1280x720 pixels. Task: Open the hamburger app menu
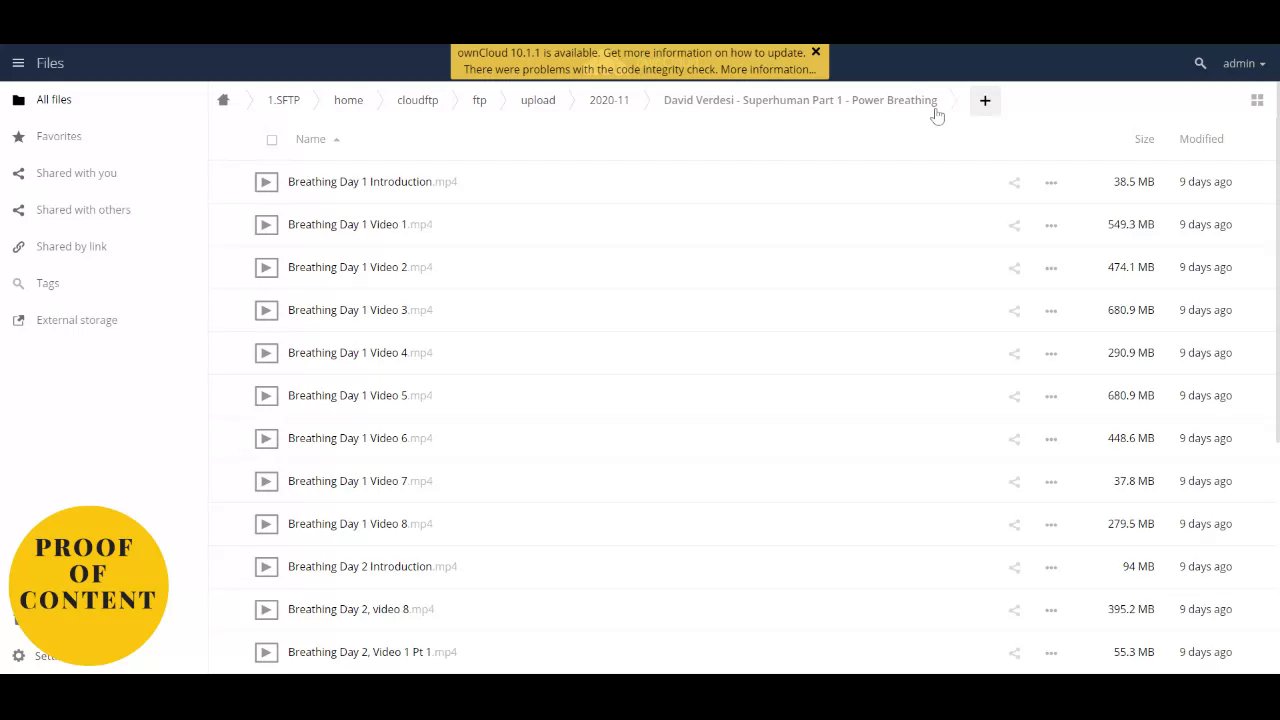pos(18,63)
